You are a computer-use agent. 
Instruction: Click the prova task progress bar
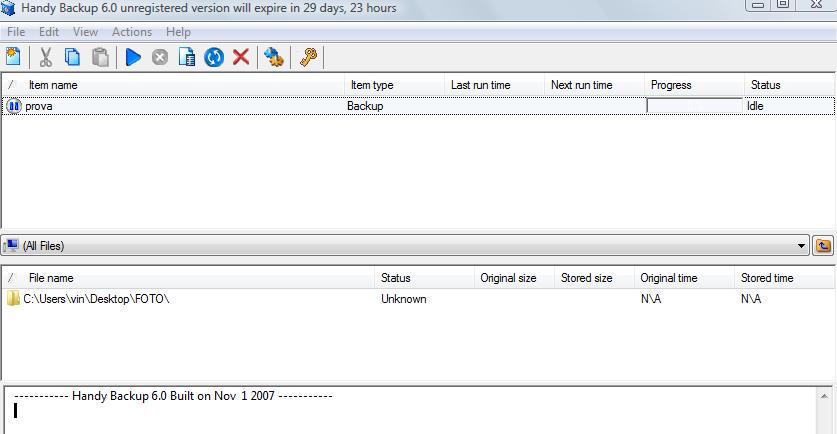[x=694, y=106]
